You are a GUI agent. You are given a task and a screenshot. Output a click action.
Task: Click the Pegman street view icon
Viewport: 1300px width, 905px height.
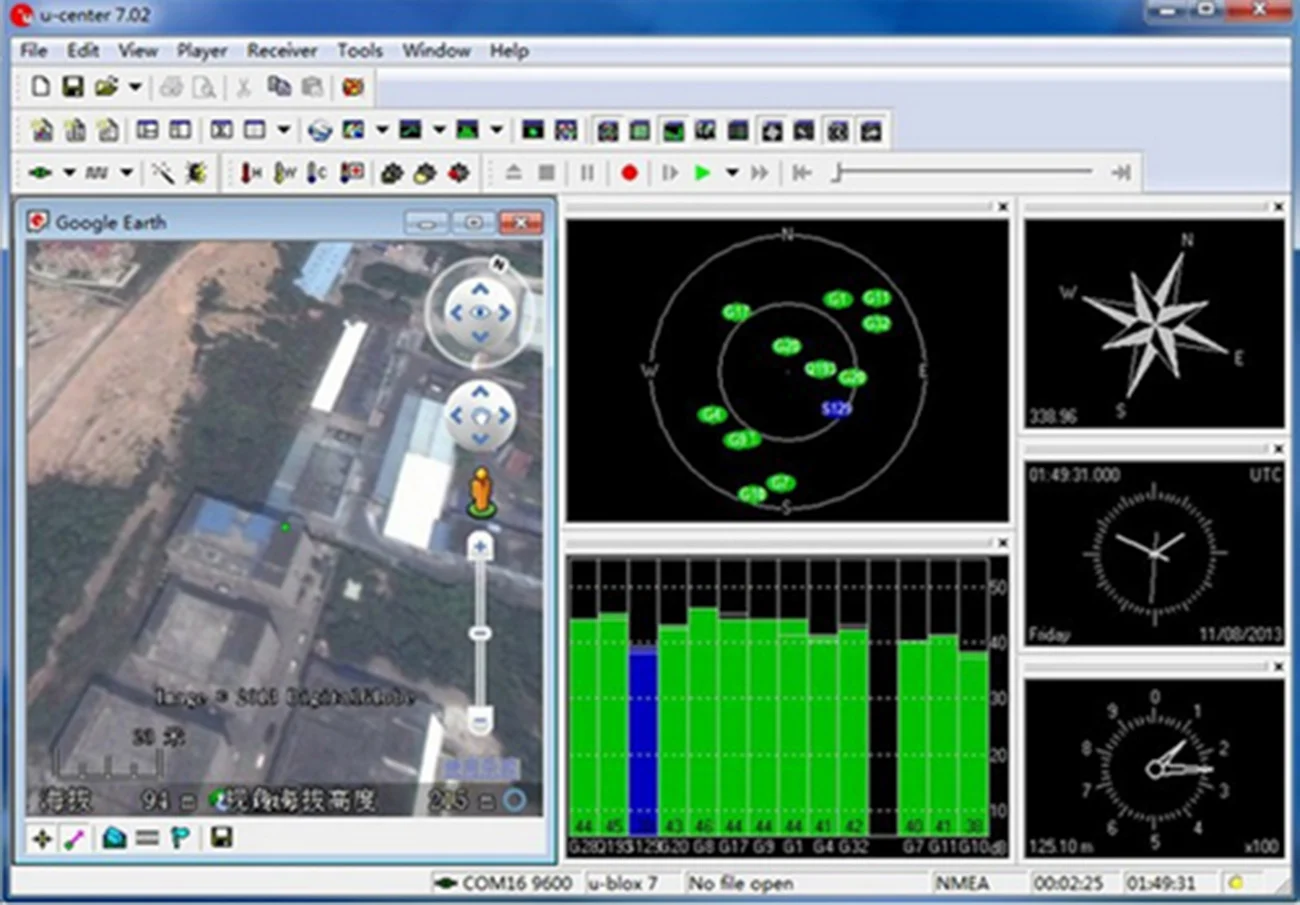coord(482,492)
